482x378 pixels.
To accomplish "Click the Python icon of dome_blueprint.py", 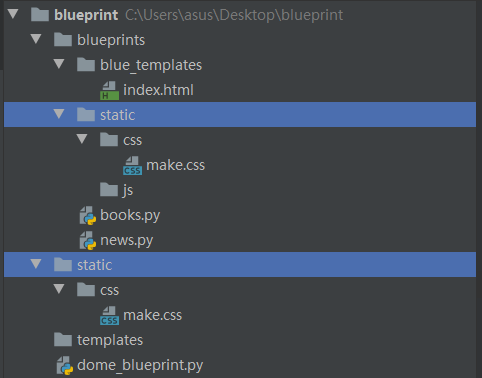I will (x=65, y=366).
